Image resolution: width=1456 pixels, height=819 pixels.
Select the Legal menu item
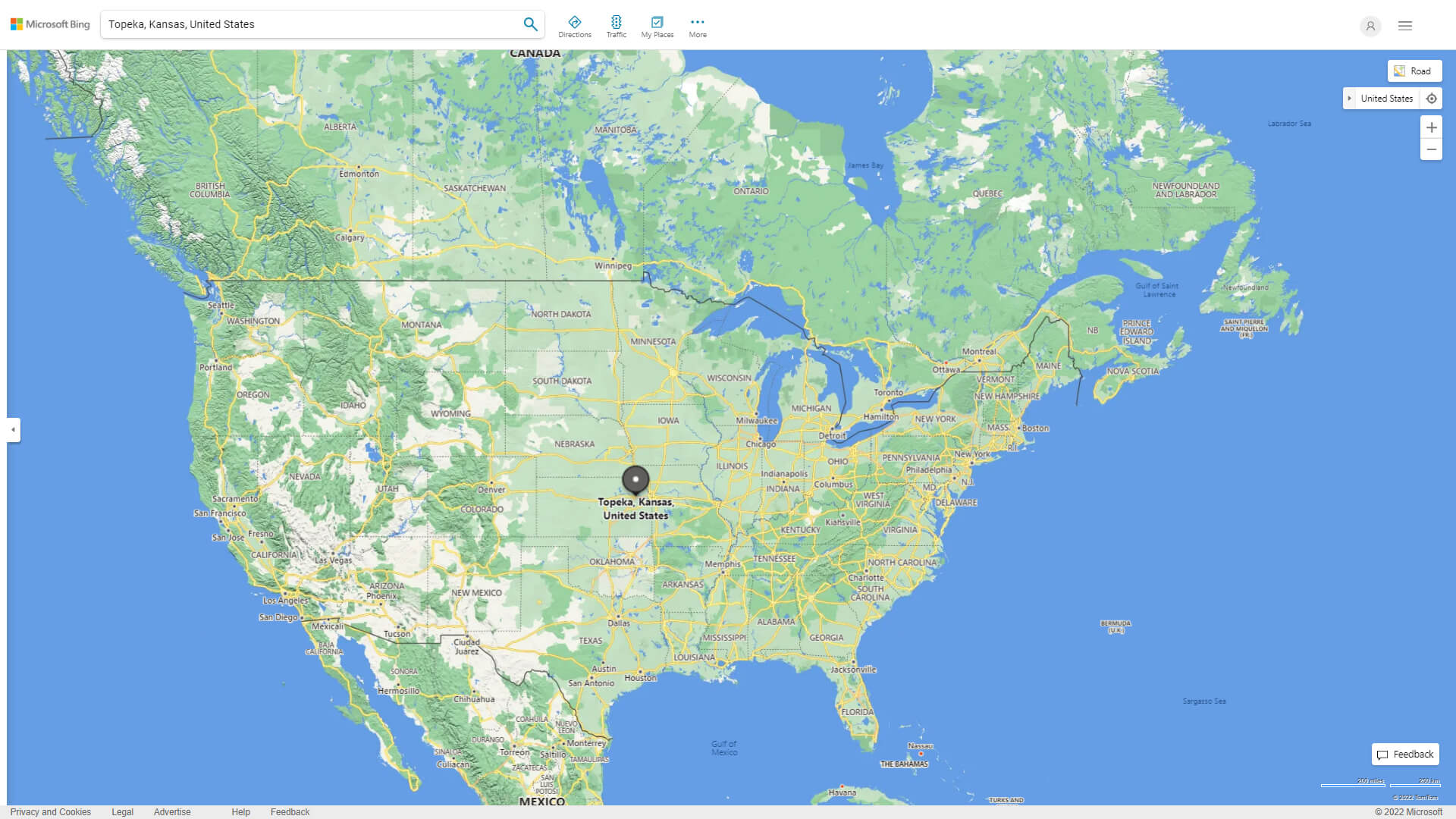[122, 811]
